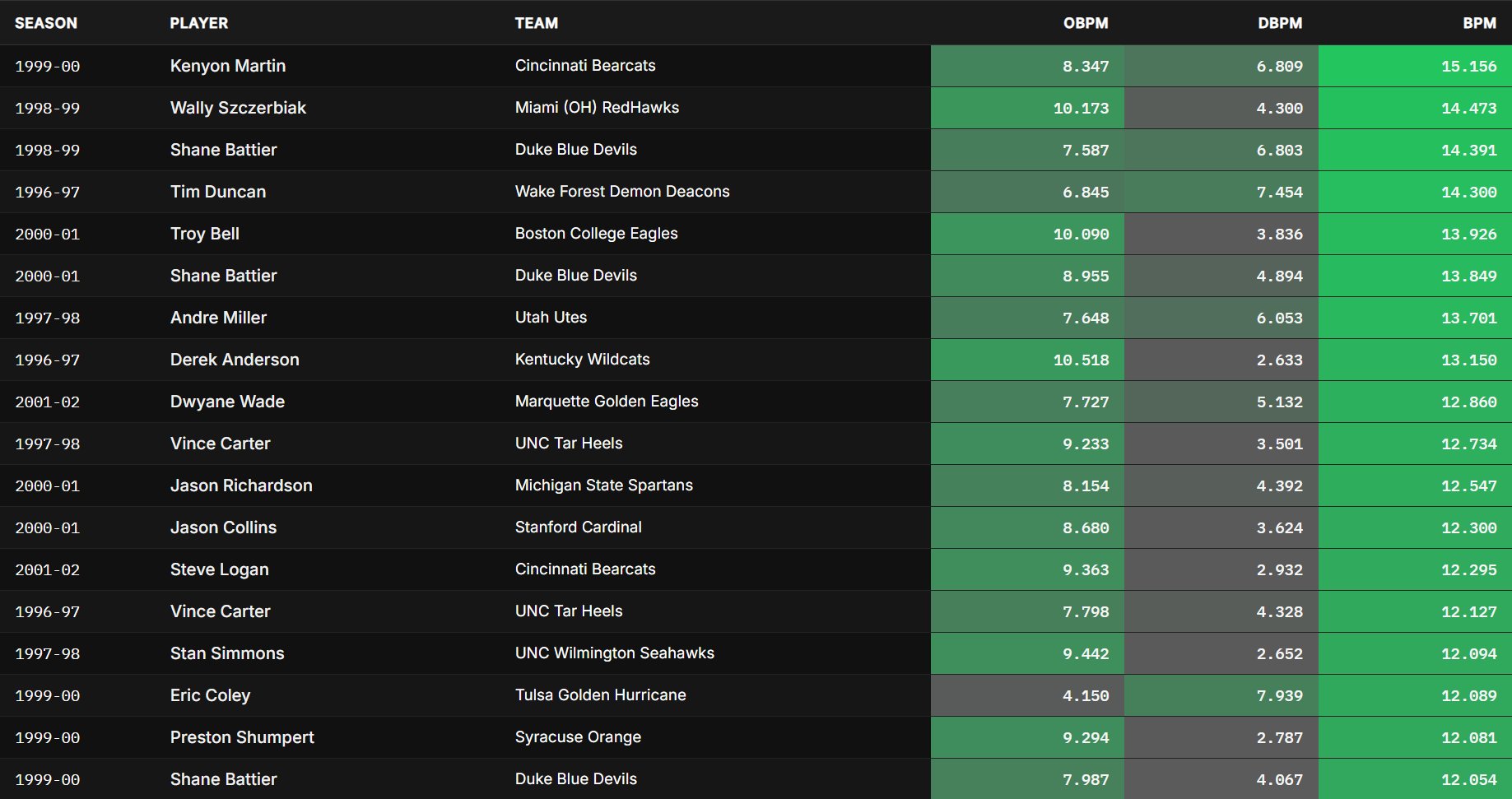Select the BPM value "12.127"
This screenshot has height=799, width=1512.
[1469, 612]
